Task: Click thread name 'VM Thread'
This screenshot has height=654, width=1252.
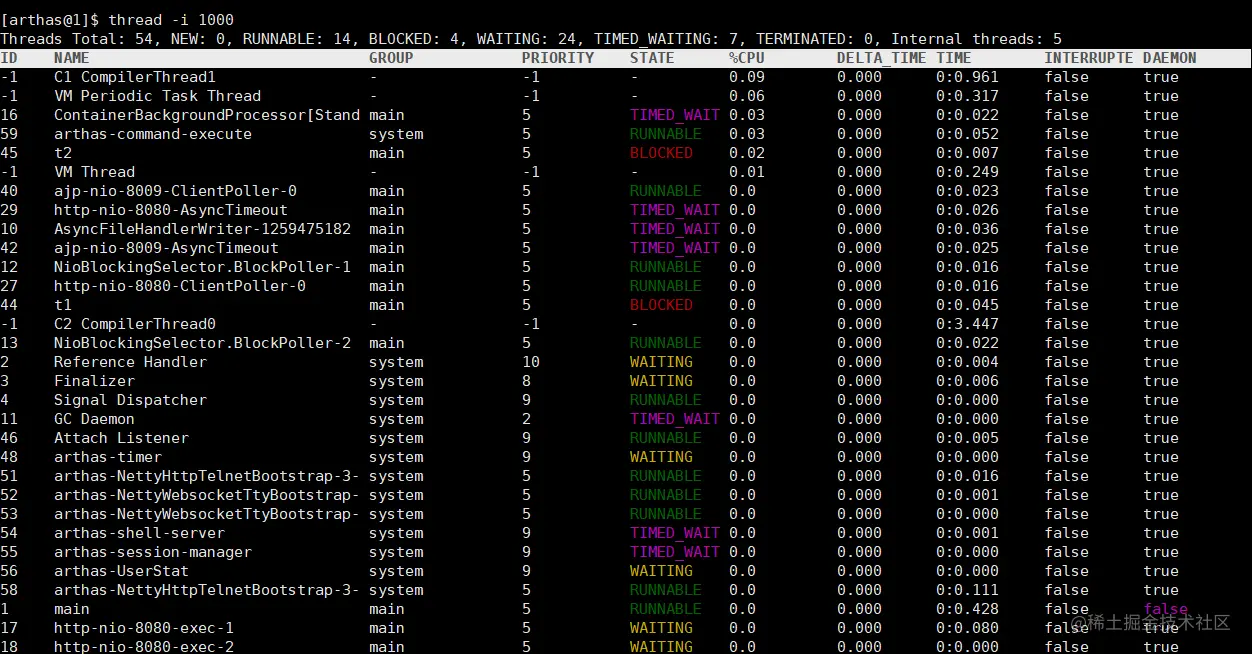Action: click(94, 171)
